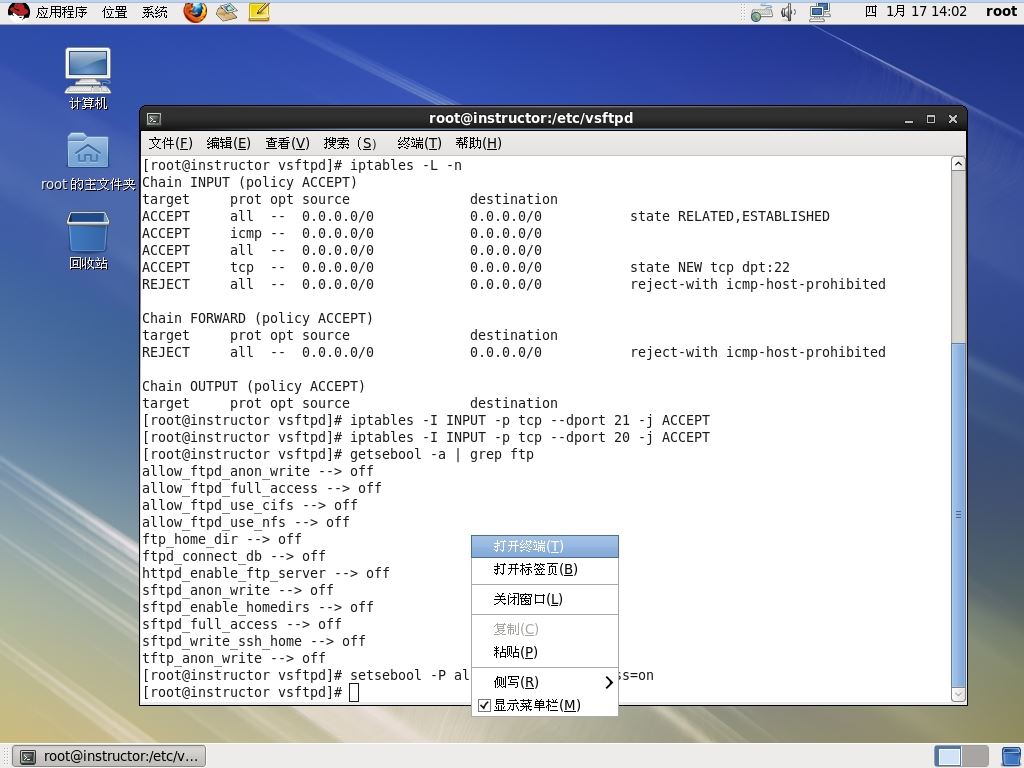Click the line 'sftpd_write_ssh_home --> off'
Viewport: 1024px width, 768px height.
click(x=253, y=641)
